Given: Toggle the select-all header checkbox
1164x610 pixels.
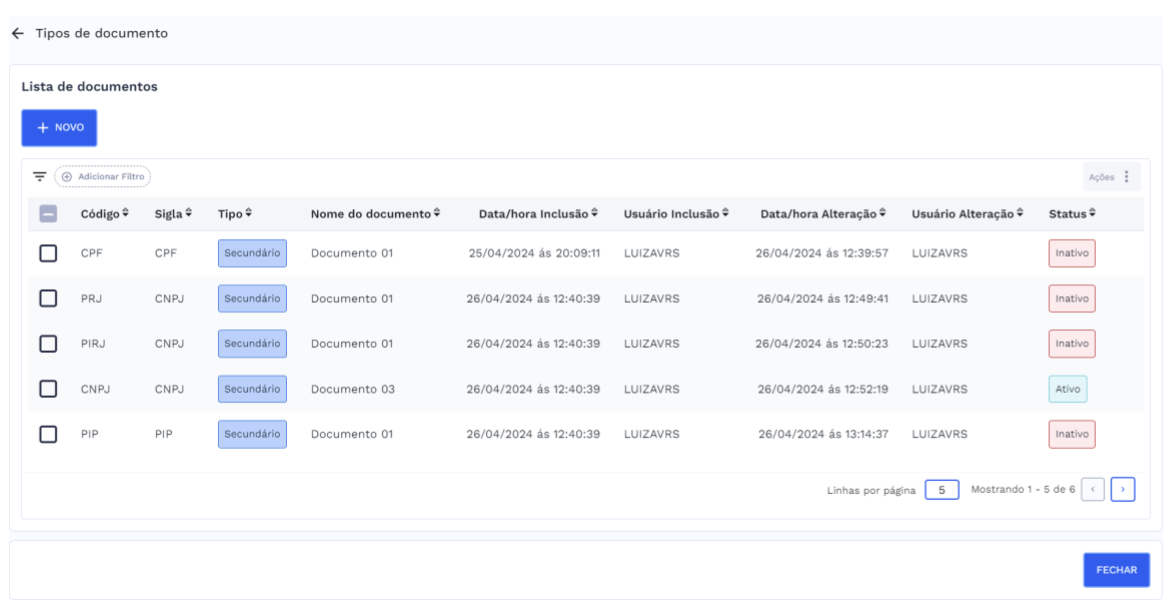Looking at the screenshot, I should click(x=48, y=215).
